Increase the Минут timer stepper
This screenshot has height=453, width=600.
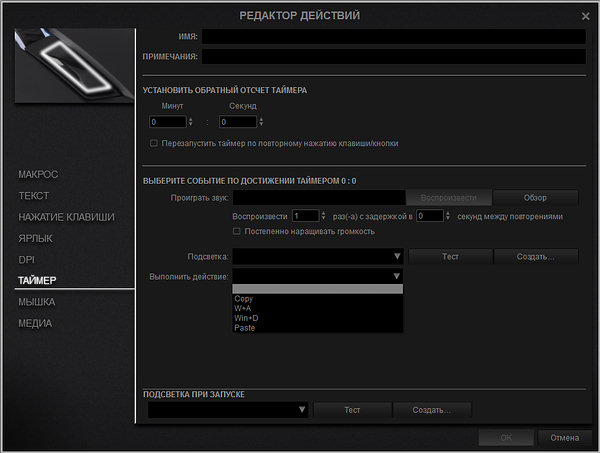pyautogui.click(x=190, y=118)
